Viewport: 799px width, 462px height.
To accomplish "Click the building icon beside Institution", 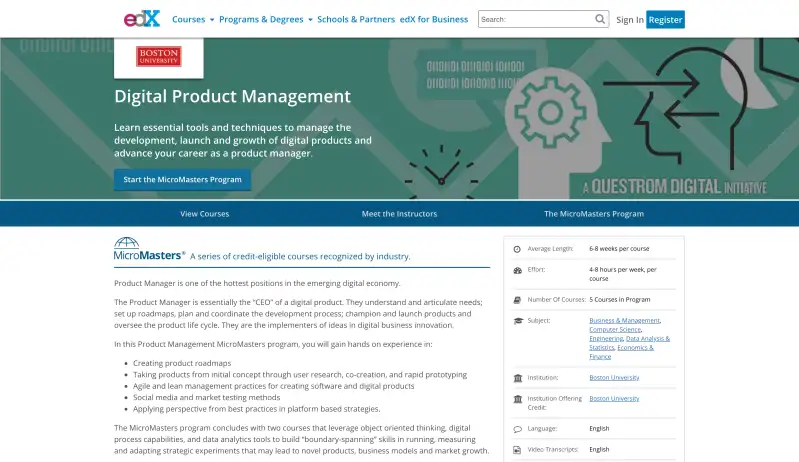I will 518,378.
